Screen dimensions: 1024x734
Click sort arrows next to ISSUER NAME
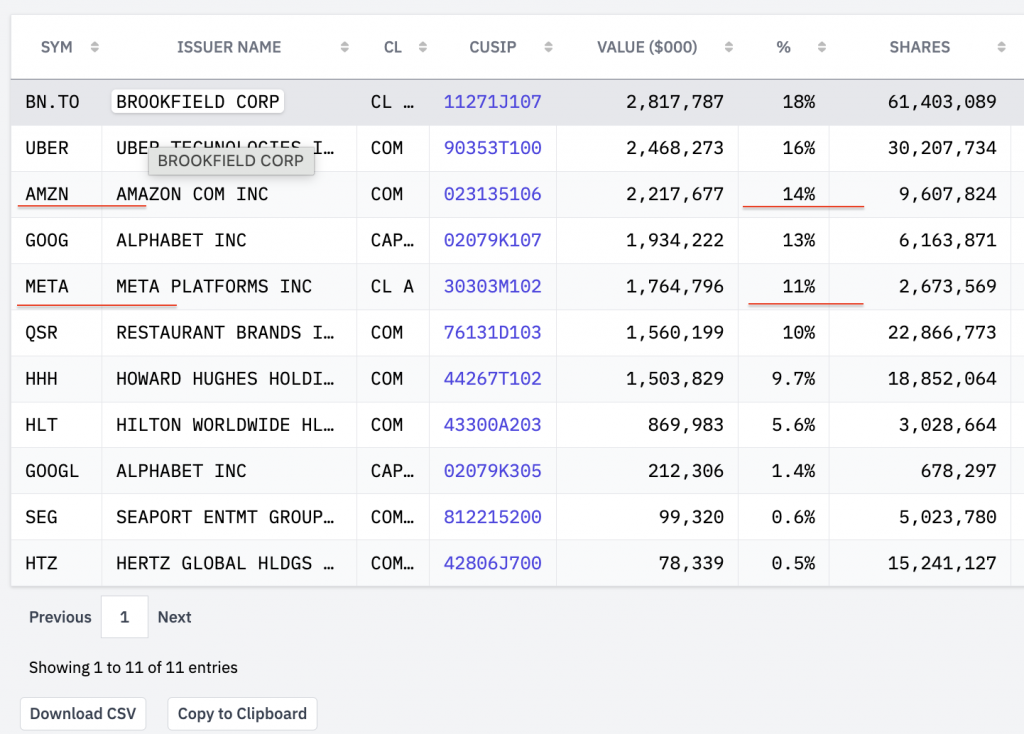(x=345, y=47)
